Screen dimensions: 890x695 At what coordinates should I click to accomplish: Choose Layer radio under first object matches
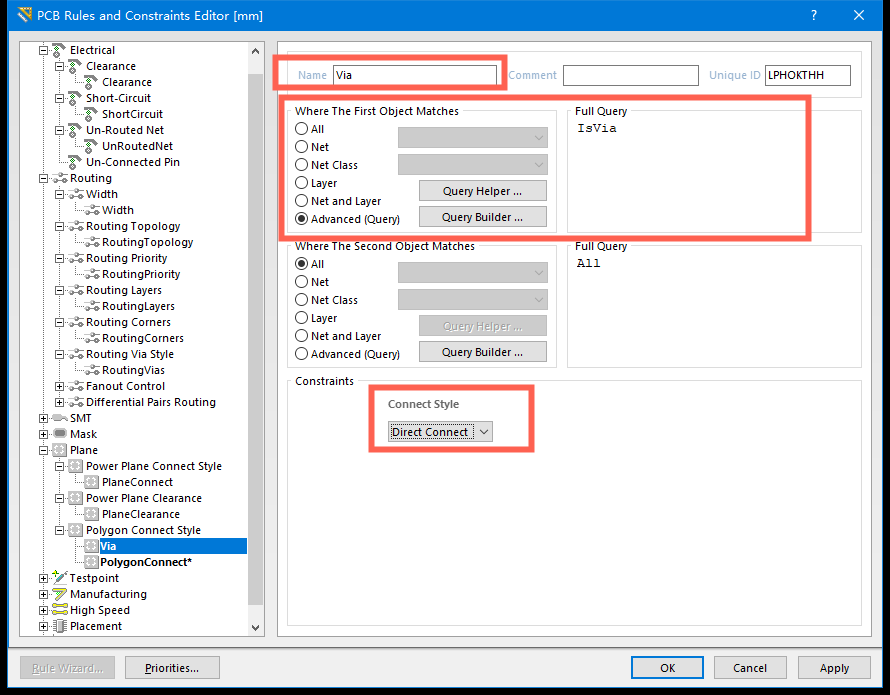302,183
